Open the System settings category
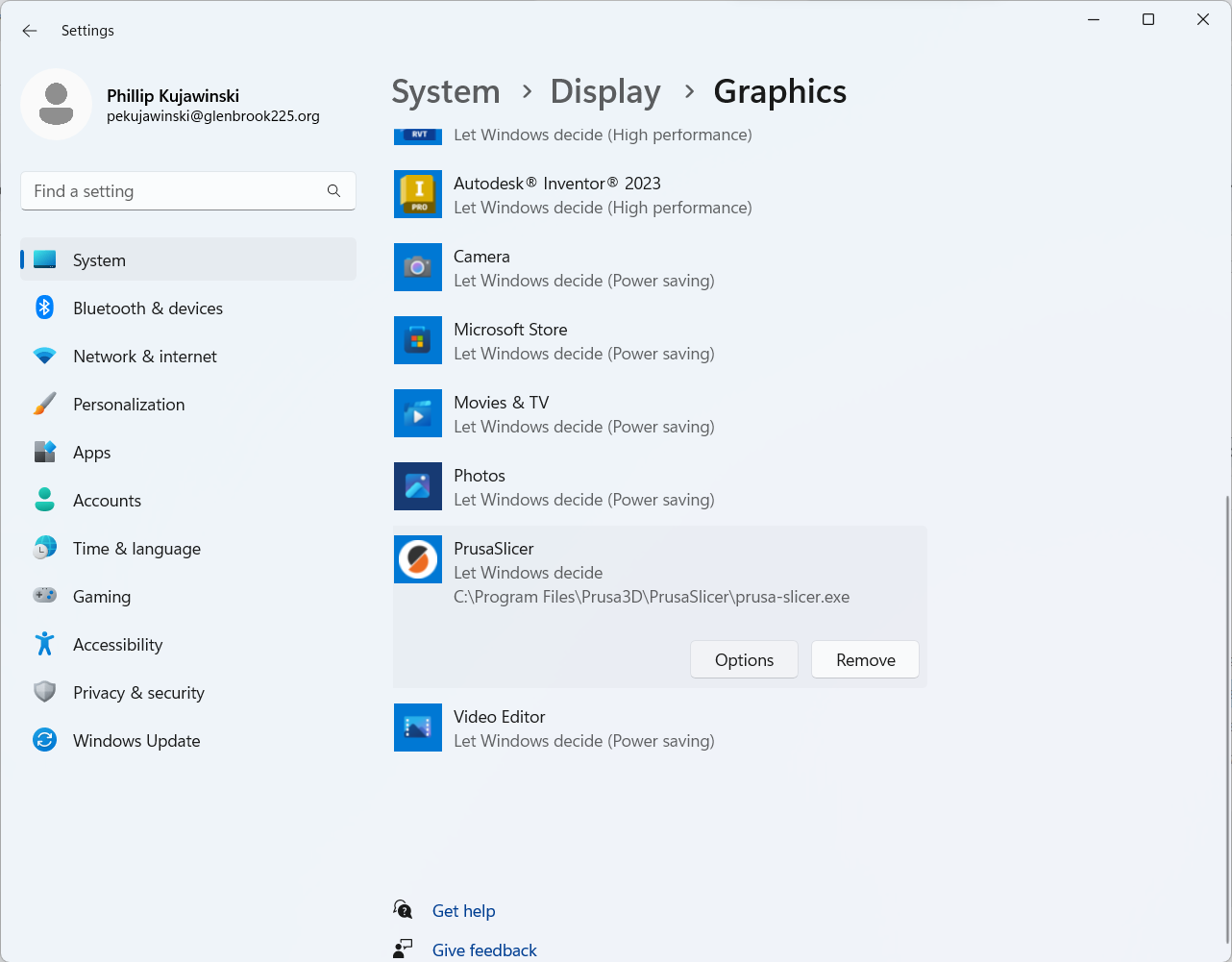The image size is (1232, 962). [x=188, y=259]
